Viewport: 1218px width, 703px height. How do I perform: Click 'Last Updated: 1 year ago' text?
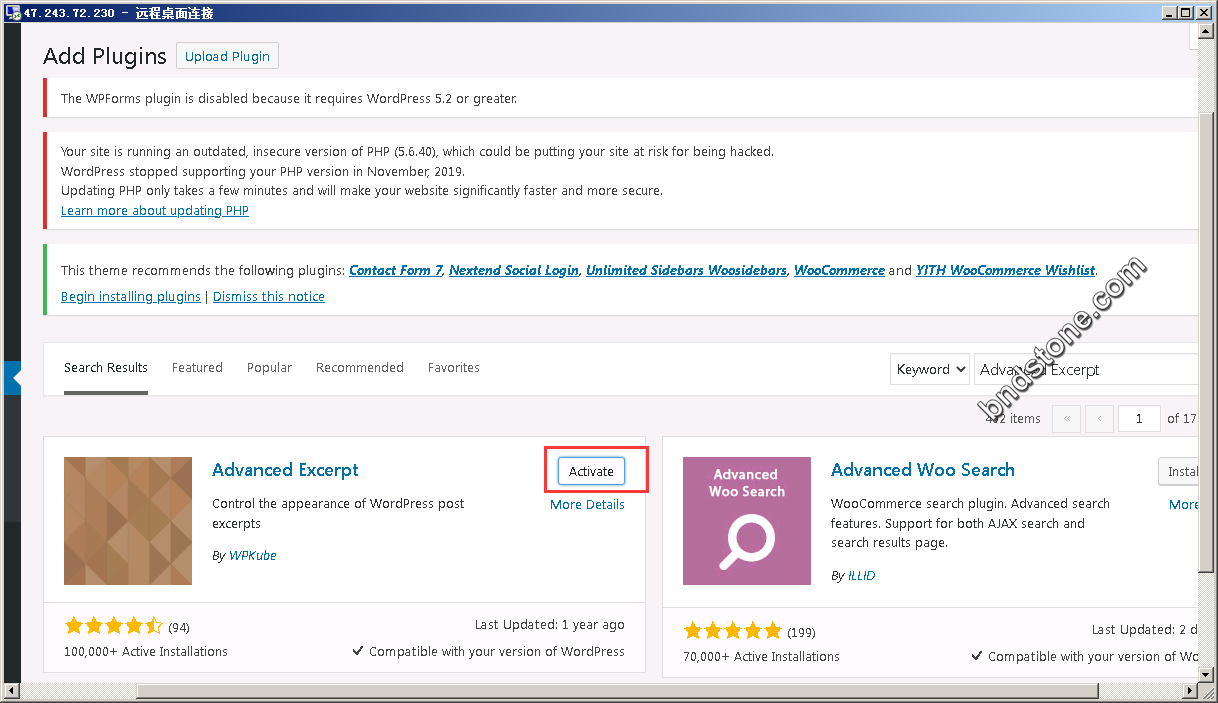pos(550,625)
